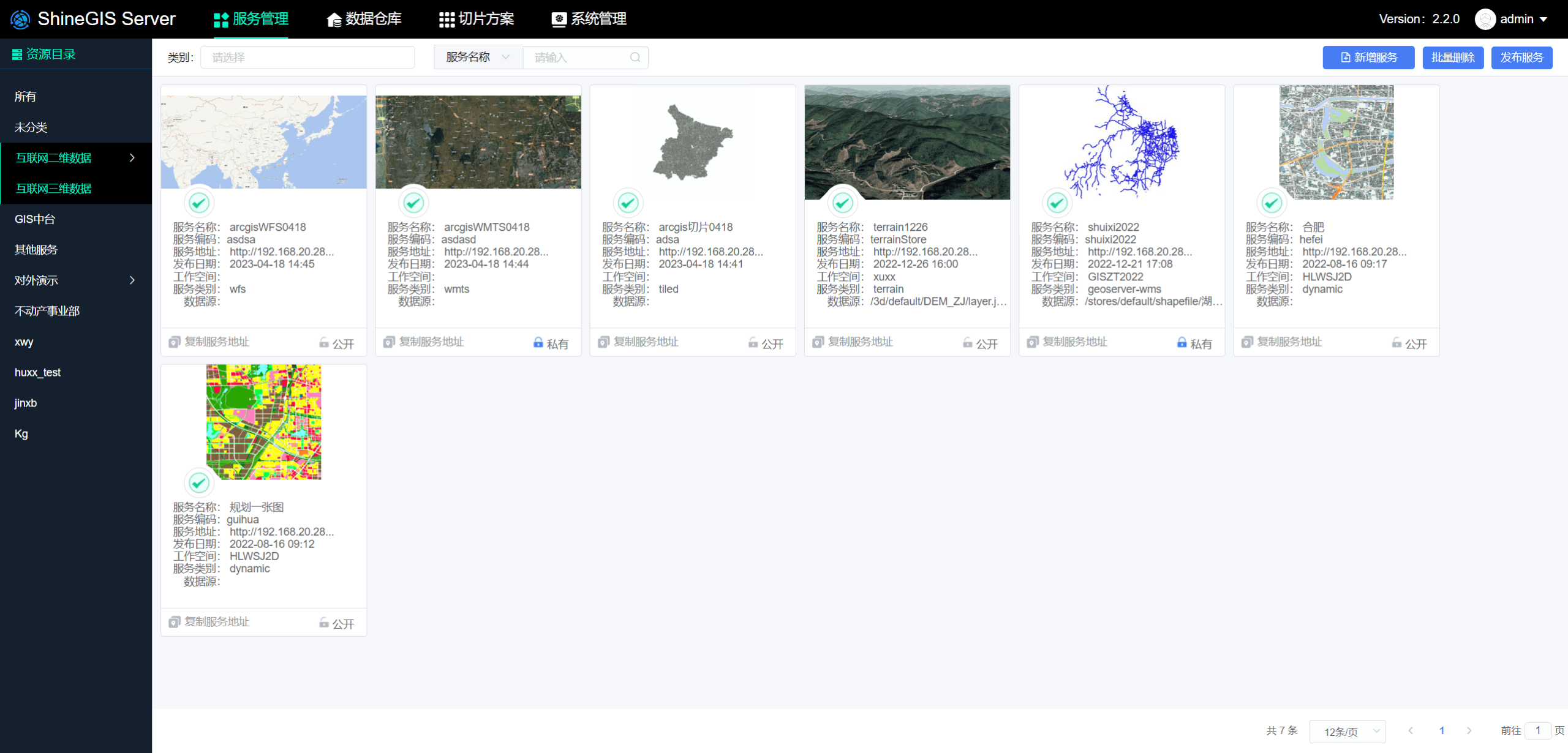Click the open-lock icon on 合肥 card
The image size is (1568, 753).
point(1396,342)
